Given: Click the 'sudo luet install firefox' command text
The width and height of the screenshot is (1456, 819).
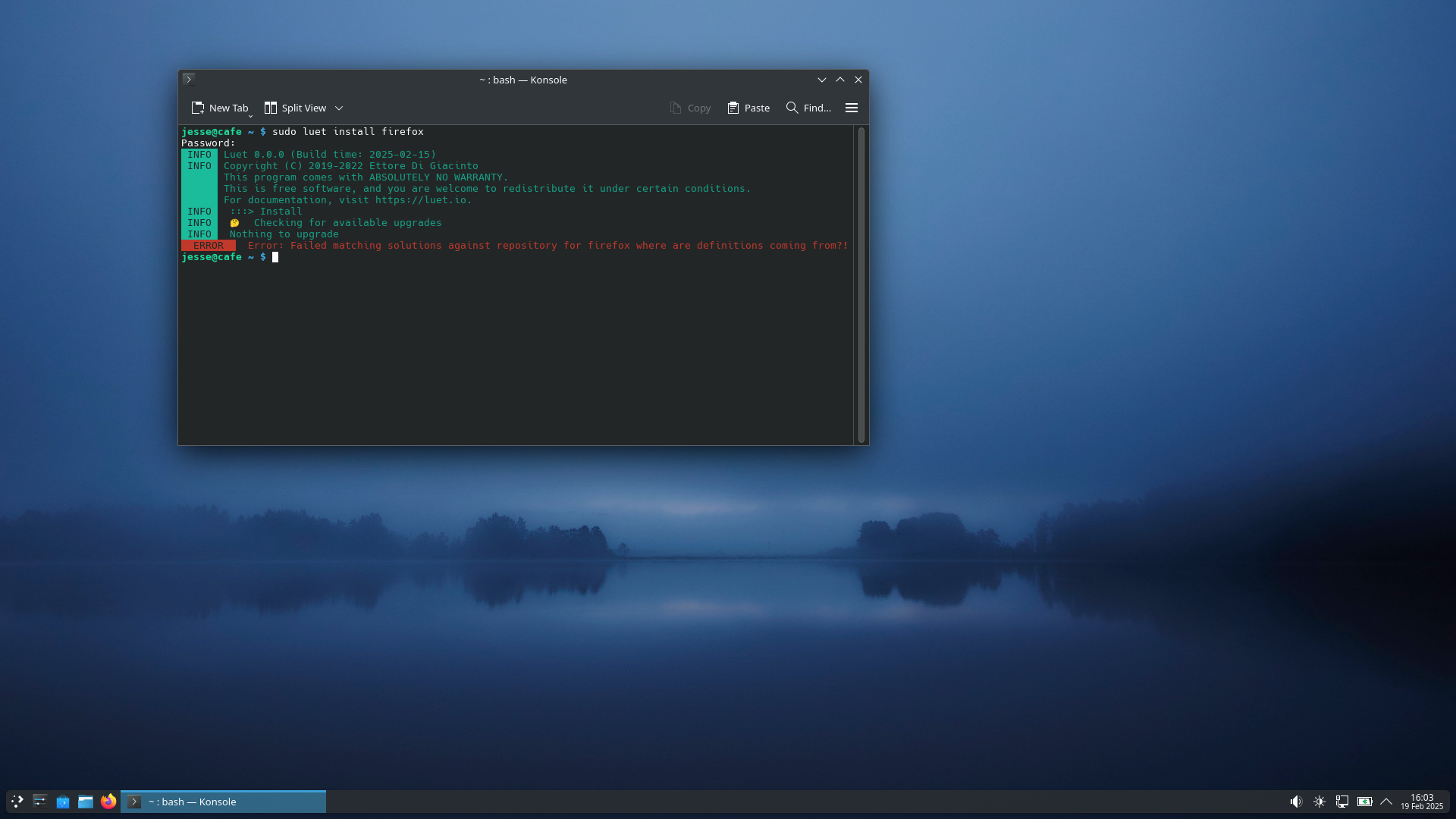Looking at the screenshot, I should coord(348,132).
